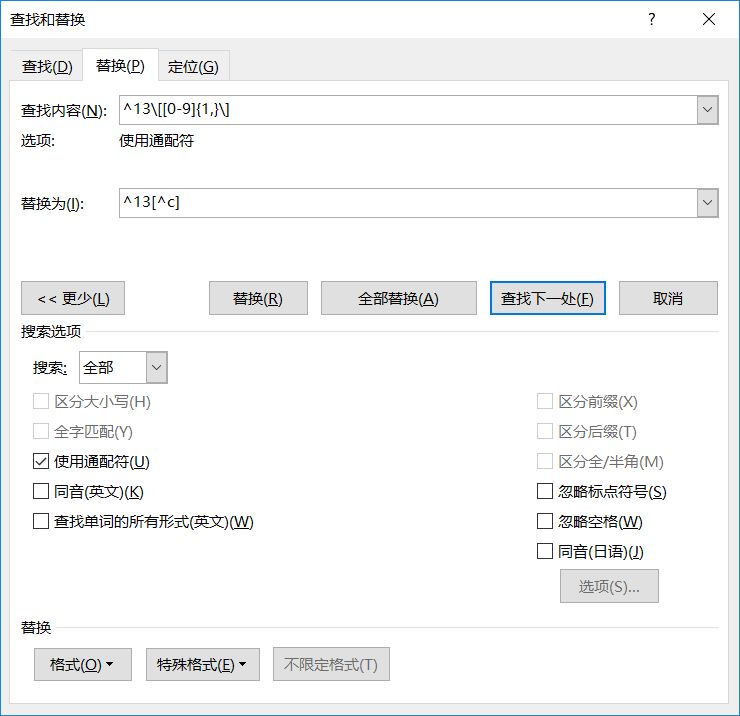Click in the 查找内容 input field

(408, 110)
